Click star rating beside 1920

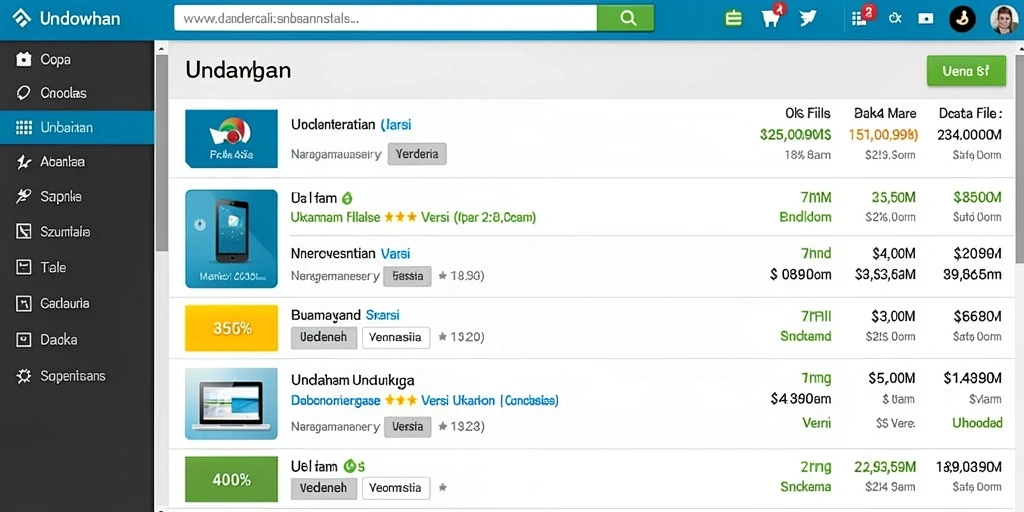[443, 337]
